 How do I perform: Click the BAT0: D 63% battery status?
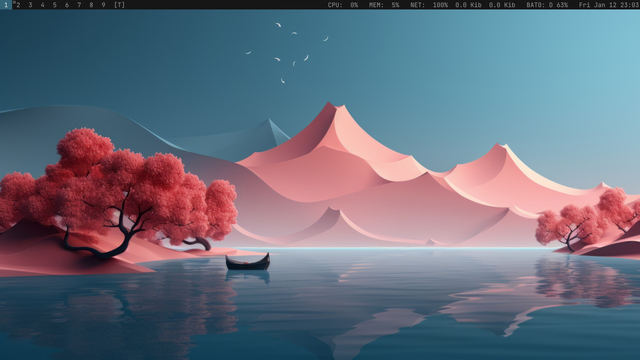547,5
